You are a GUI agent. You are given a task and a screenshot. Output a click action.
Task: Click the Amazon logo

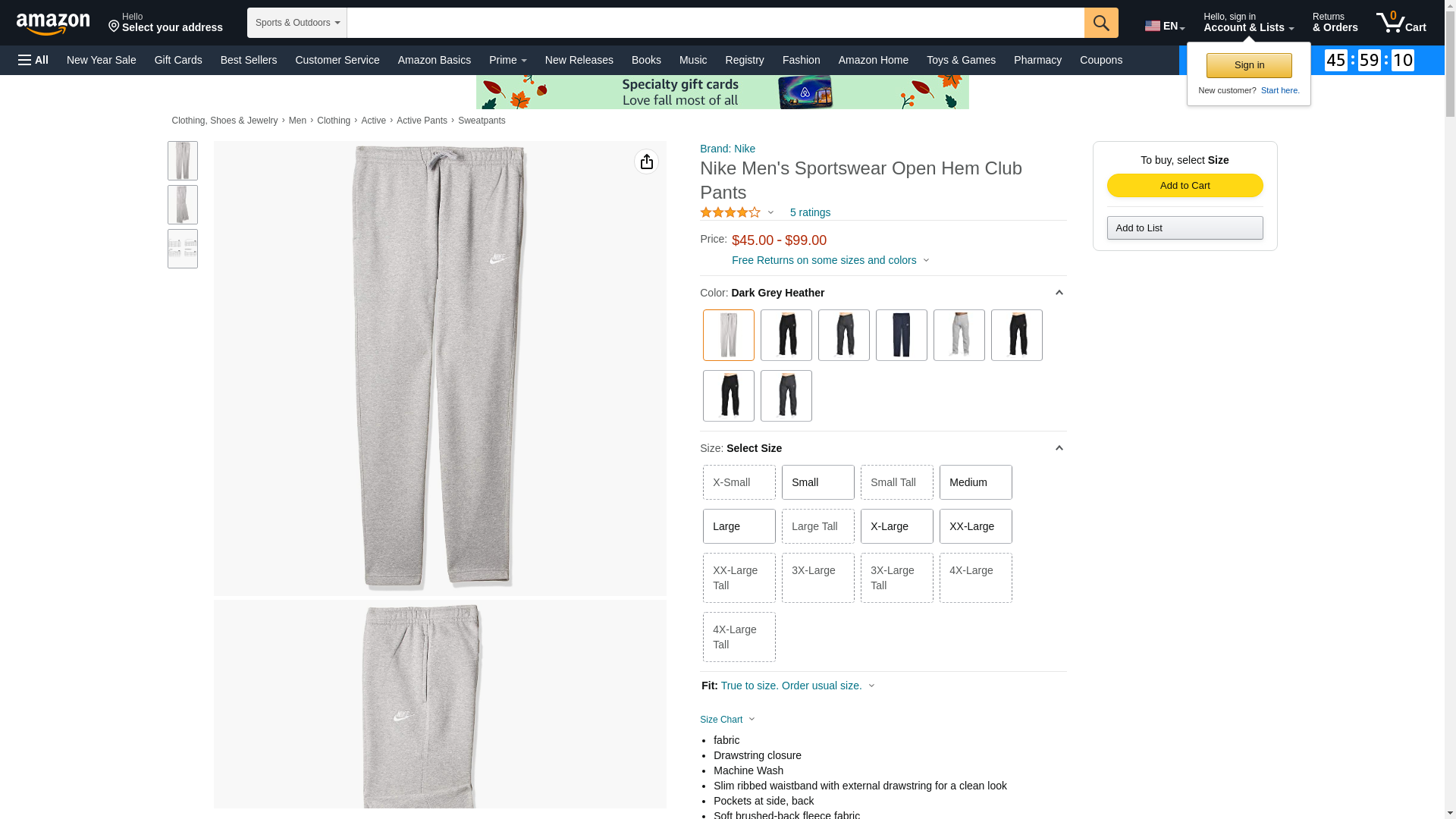(x=53, y=24)
